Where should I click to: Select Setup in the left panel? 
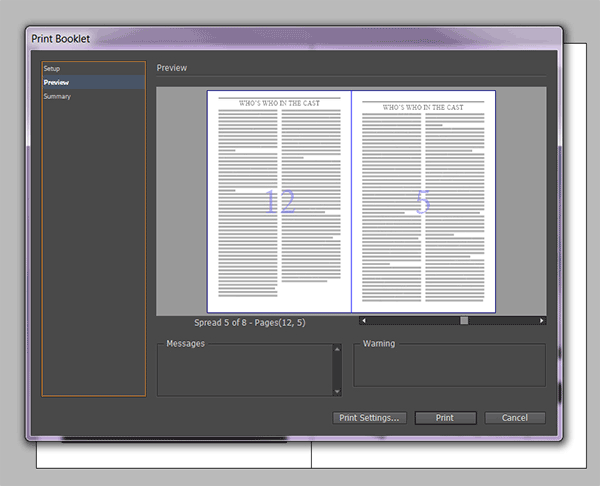pyautogui.click(x=52, y=68)
